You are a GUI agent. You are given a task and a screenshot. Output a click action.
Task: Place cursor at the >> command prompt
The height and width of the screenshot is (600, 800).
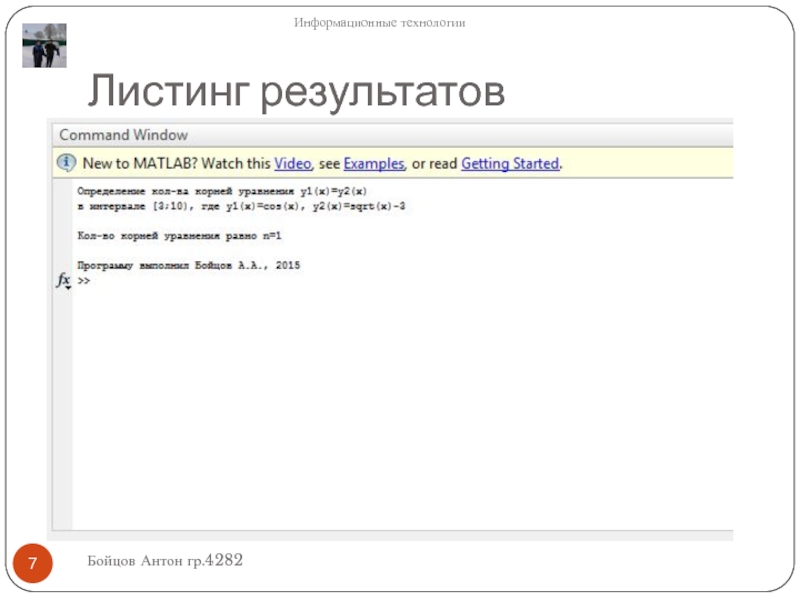[84, 282]
